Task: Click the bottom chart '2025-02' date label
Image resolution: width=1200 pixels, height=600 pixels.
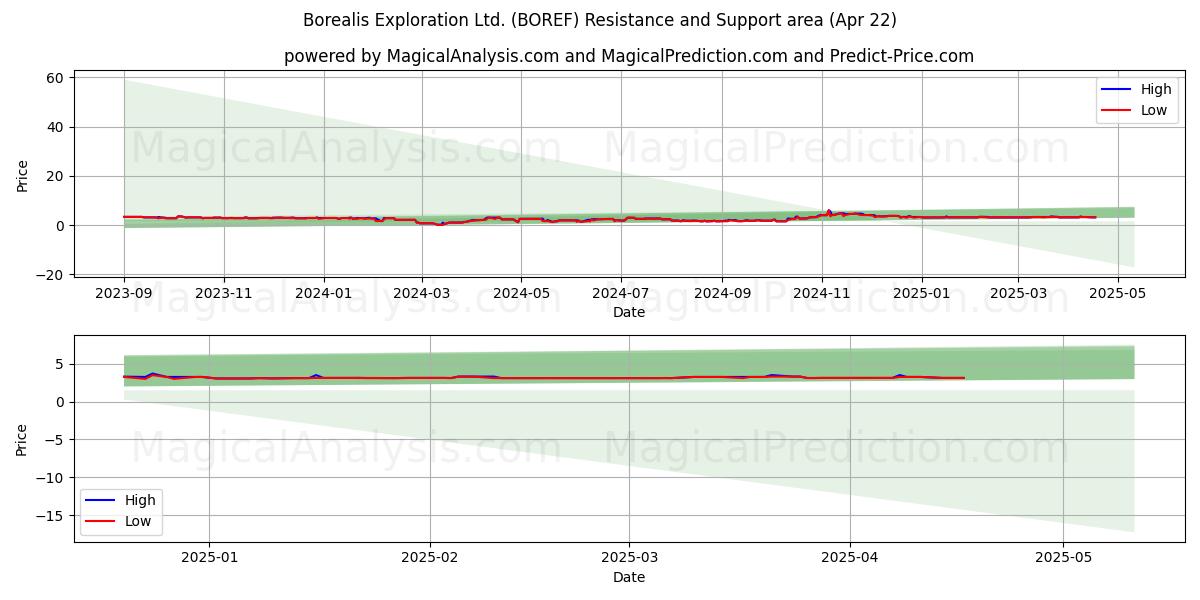Action: coord(429,559)
